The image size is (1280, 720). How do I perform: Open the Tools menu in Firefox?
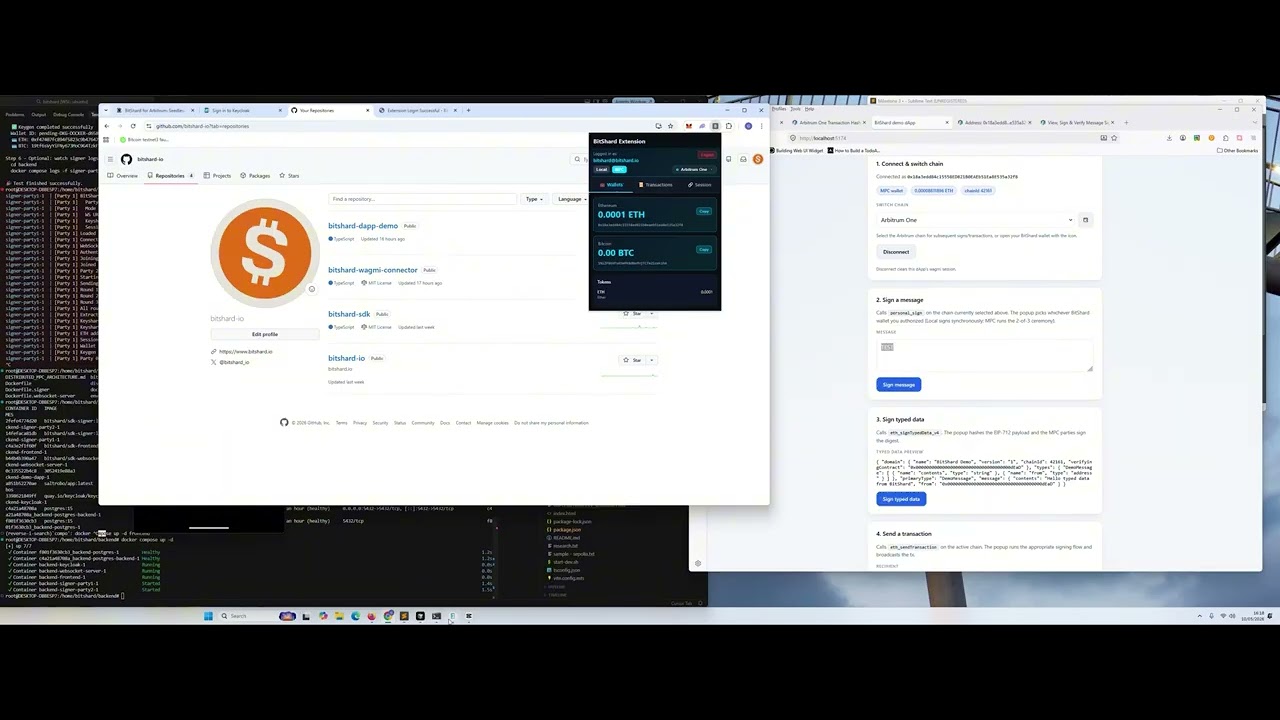795,109
